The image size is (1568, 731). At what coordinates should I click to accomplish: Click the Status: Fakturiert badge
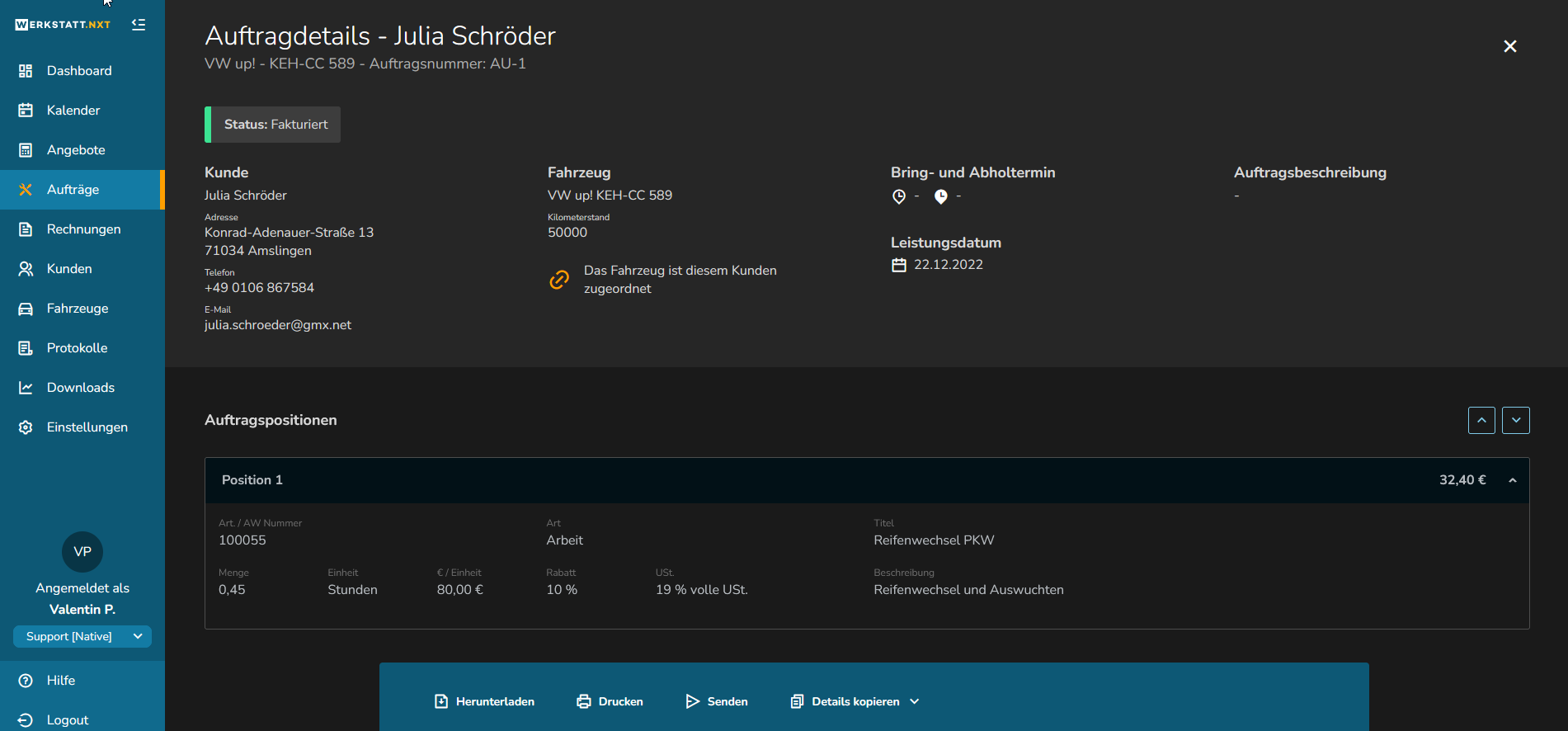tap(273, 125)
